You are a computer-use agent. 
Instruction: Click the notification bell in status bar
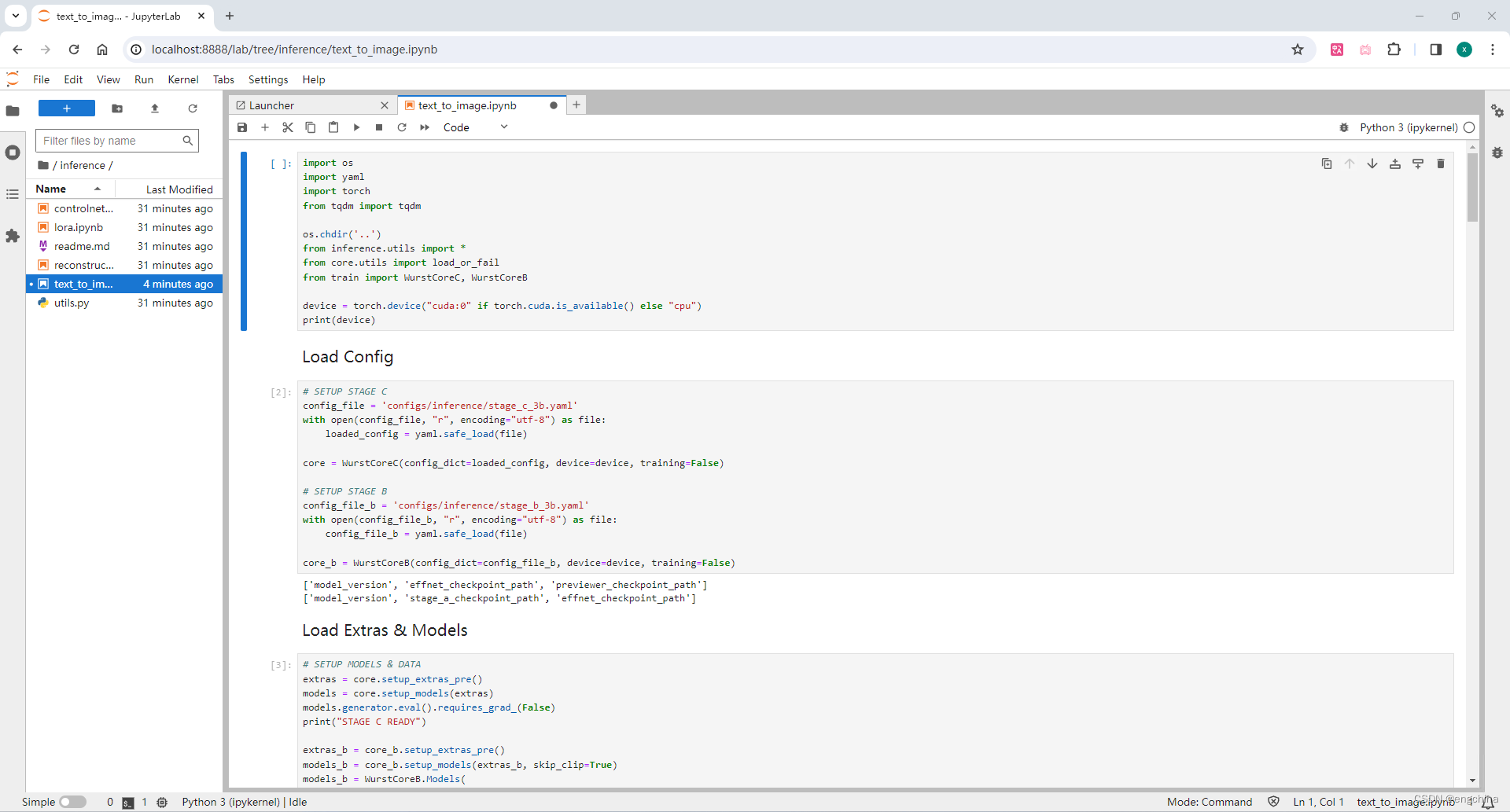(x=1489, y=802)
